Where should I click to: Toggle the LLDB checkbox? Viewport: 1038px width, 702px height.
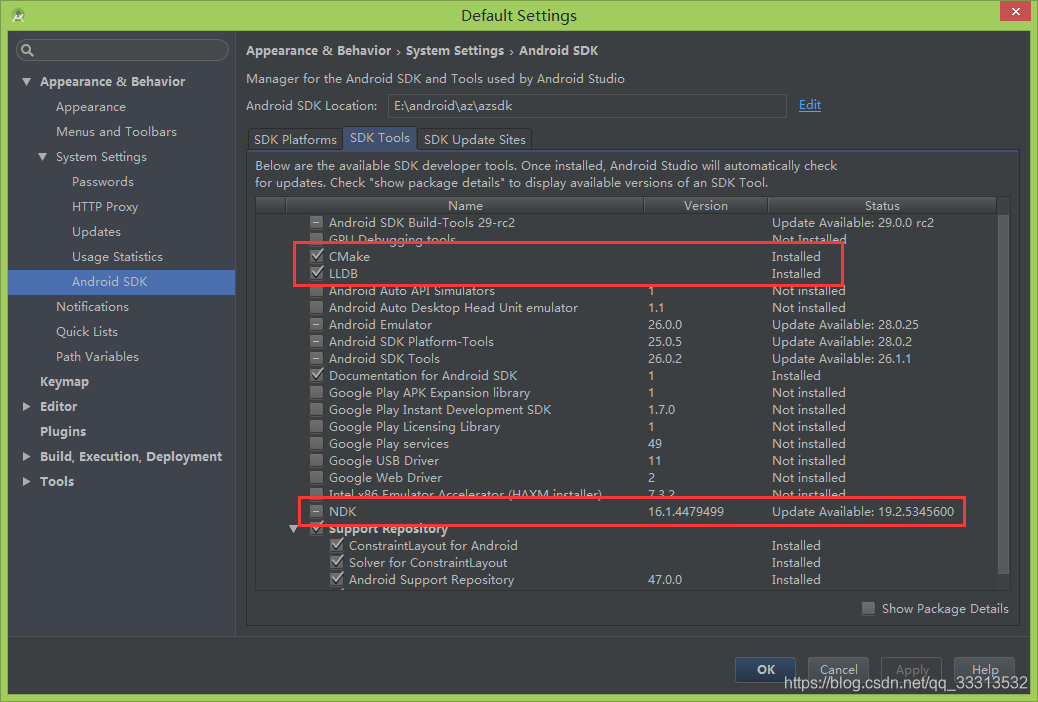pos(317,273)
